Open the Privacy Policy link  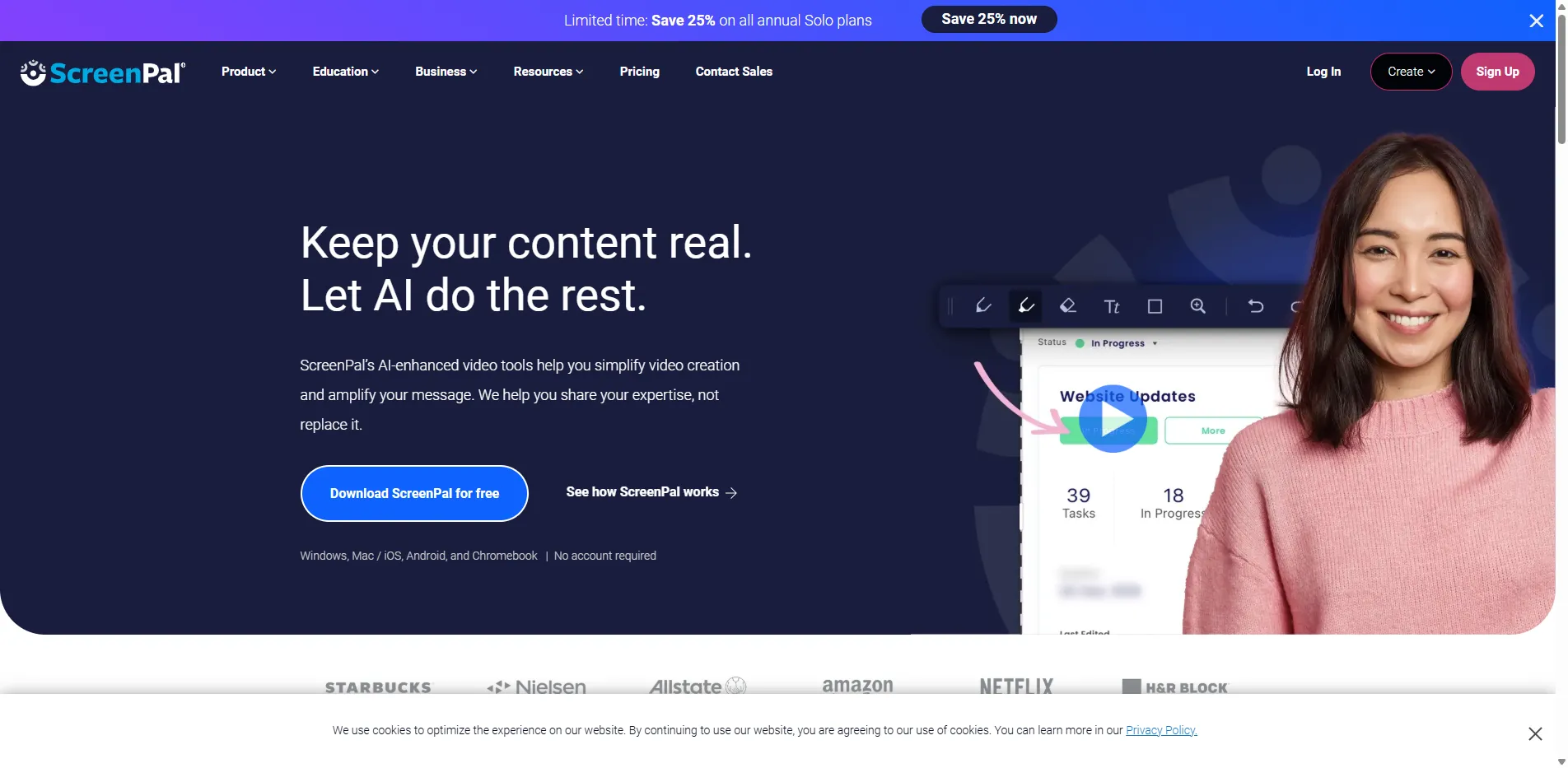click(x=1160, y=730)
